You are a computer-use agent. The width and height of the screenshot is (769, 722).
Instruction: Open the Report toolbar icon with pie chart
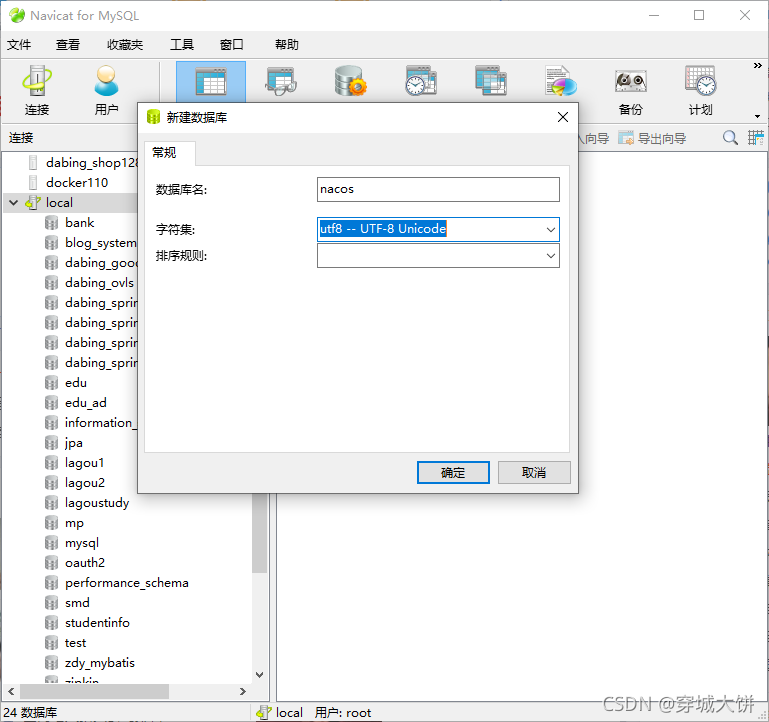click(561, 81)
